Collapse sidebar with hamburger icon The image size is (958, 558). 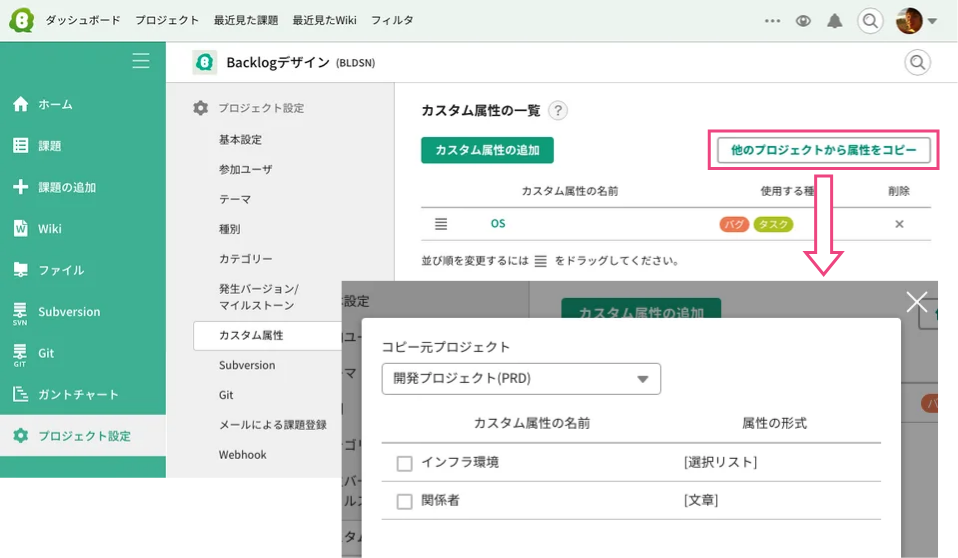tap(141, 61)
